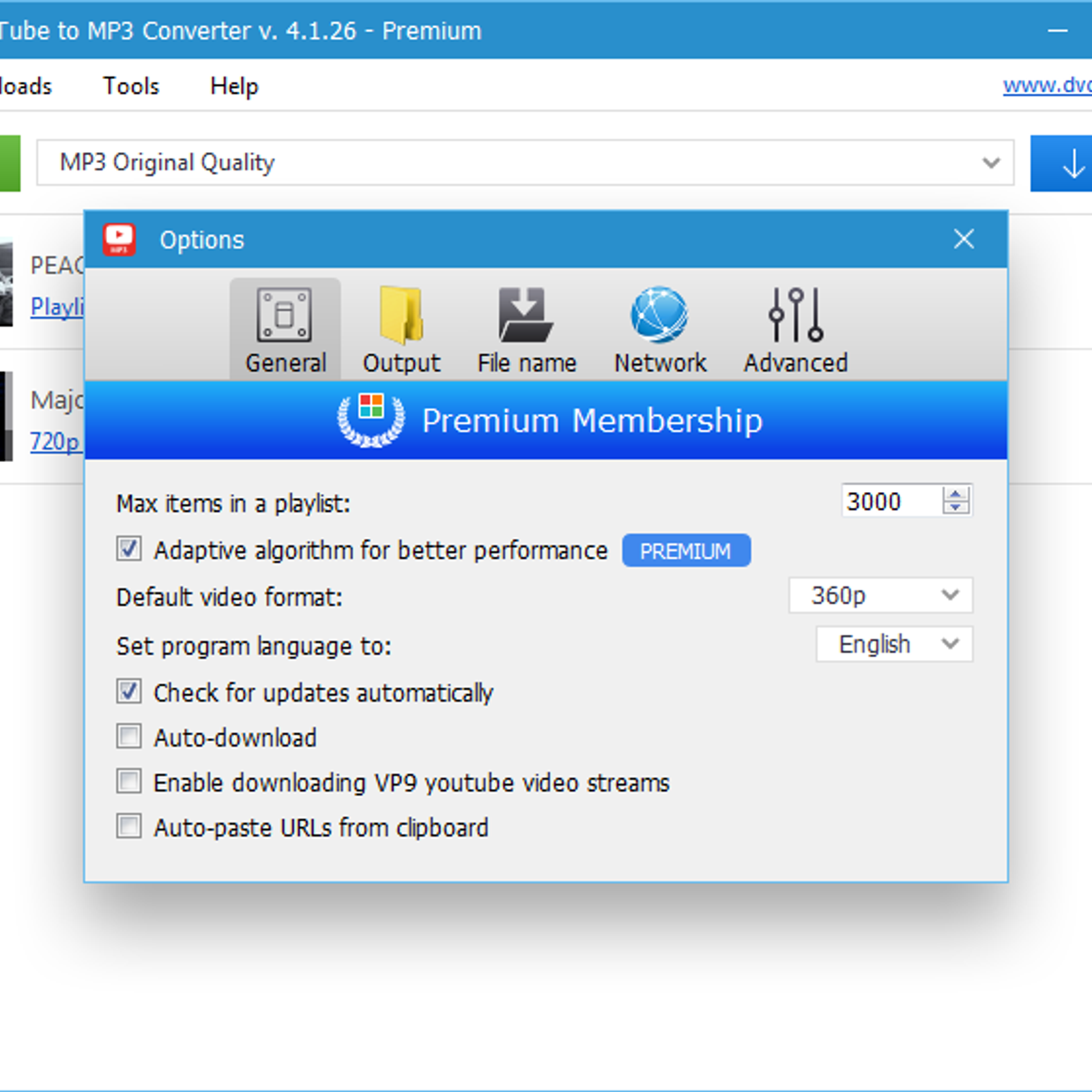Click the PREMIUM badge button
The width and height of the screenshot is (1092, 1092).
[686, 550]
